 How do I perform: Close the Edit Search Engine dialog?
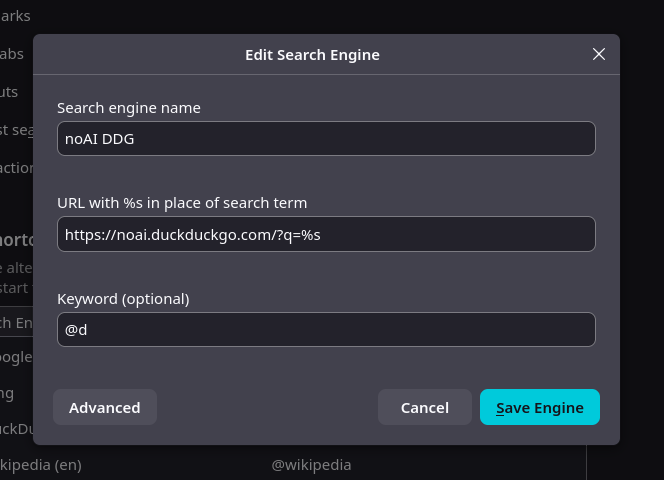click(x=599, y=54)
